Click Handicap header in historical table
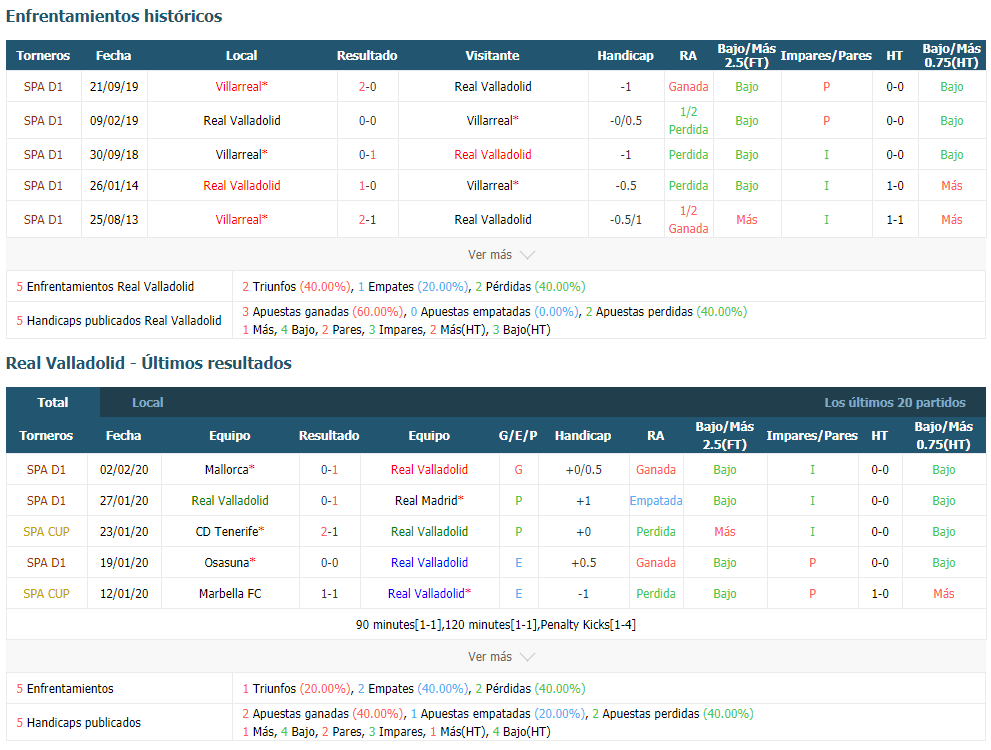The width and height of the screenshot is (991, 750). point(625,56)
